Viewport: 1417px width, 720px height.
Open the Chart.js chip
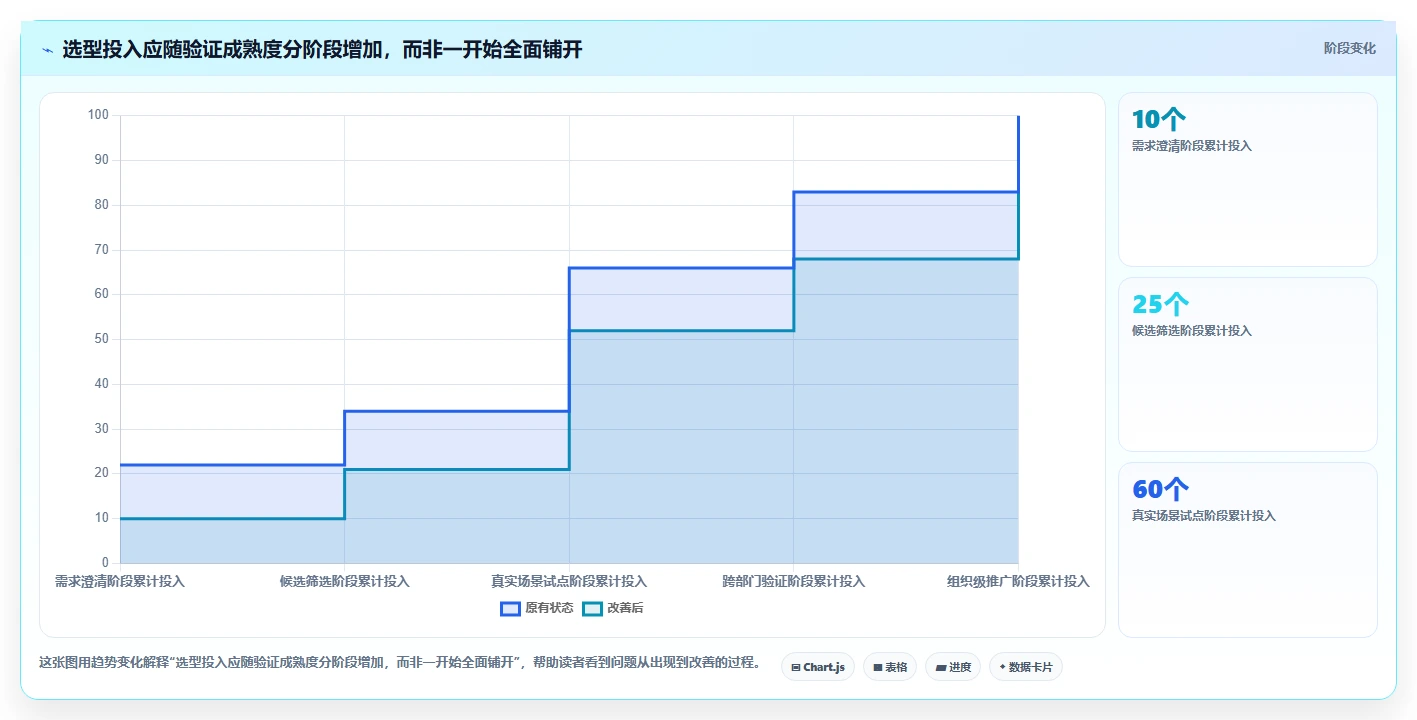pyautogui.click(x=817, y=667)
